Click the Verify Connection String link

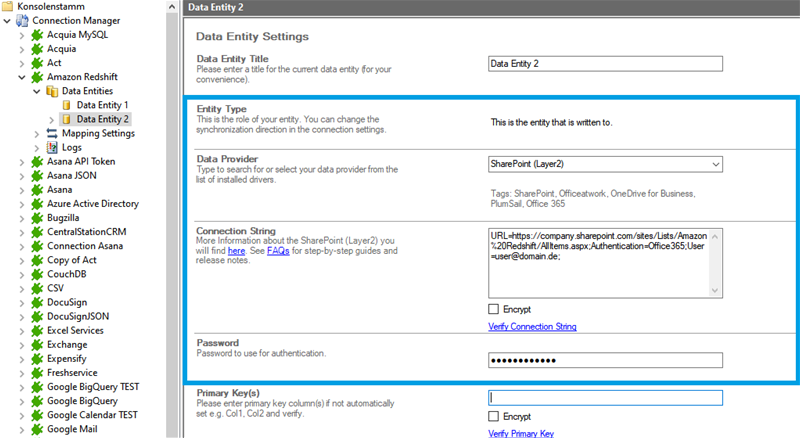(x=532, y=327)
